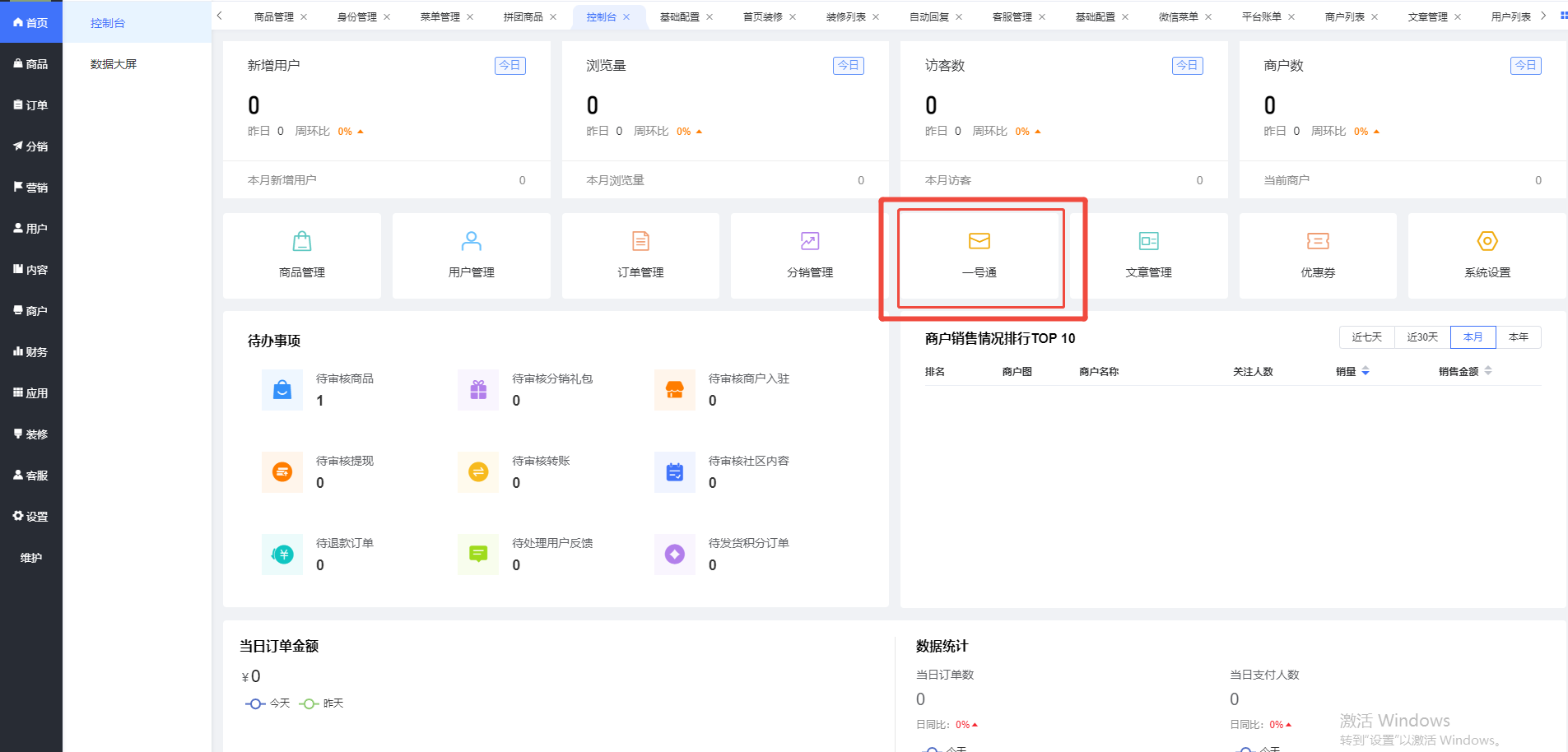Toggle the 今天 chart legend
The image size is (1568, 752).
tap(268, 703)
